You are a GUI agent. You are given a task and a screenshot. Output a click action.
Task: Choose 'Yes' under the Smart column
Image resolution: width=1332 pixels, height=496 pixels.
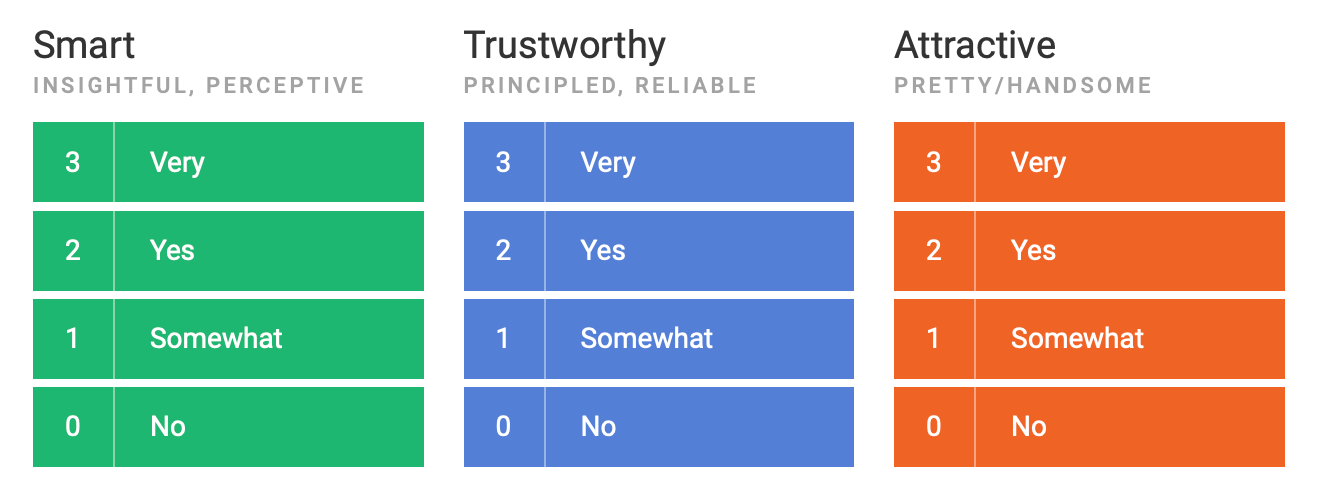point(228,250)
